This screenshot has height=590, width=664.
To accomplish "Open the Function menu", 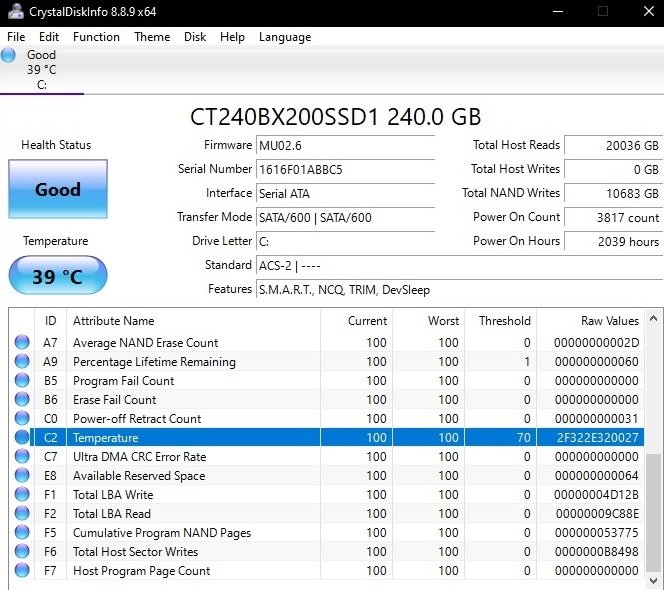I will (x=96, y=37).
